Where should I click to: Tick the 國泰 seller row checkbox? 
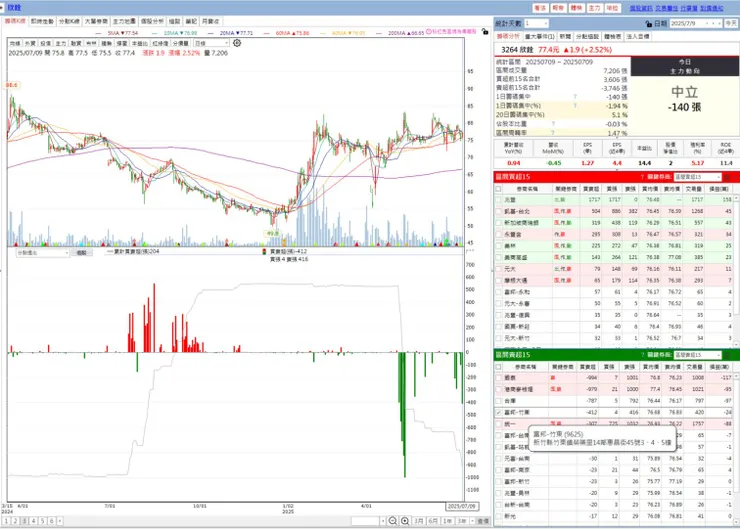tap(498, 378)
